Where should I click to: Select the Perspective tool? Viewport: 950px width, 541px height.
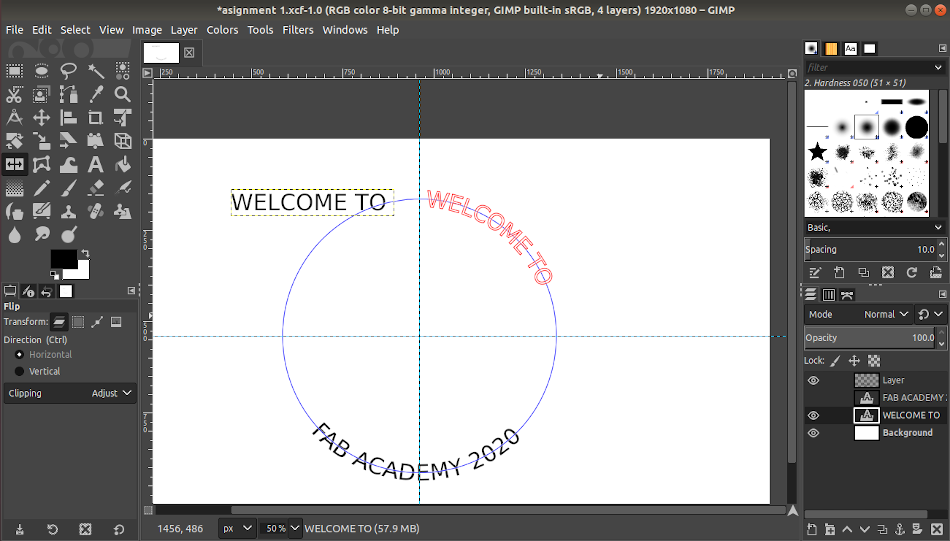(x=96, y=141)
